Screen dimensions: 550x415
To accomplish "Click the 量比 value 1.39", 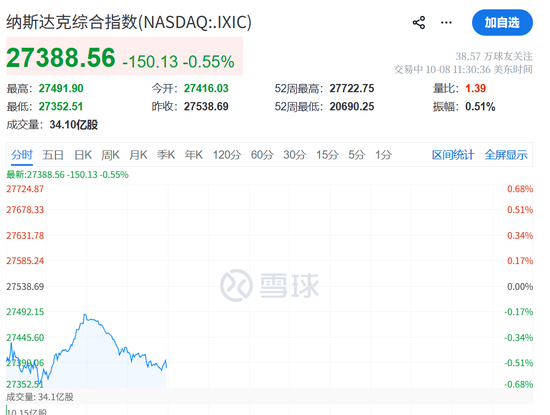I will [x=475, y=88].
